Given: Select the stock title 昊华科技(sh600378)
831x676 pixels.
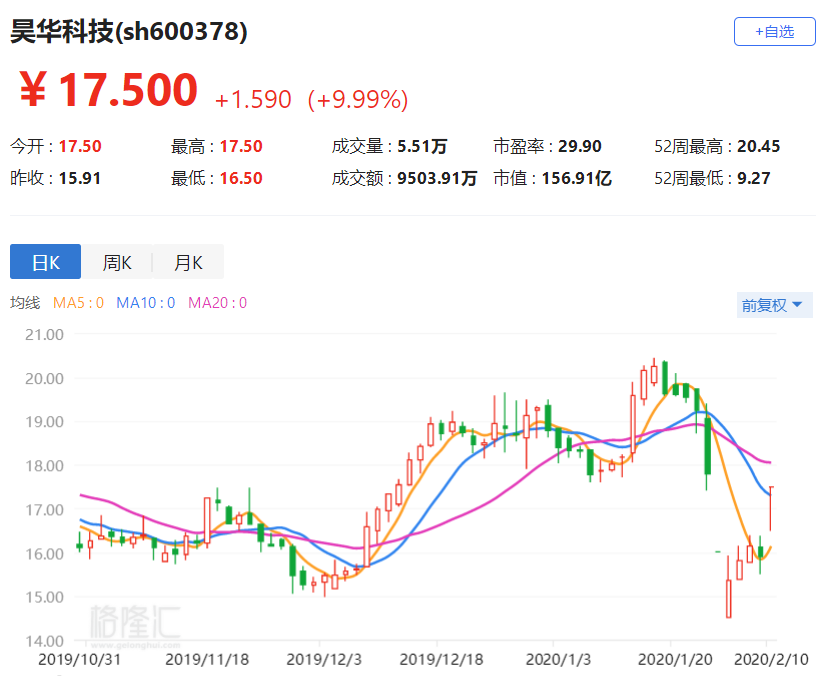Looking at the screenshot, I should click(x=129, y=31).
